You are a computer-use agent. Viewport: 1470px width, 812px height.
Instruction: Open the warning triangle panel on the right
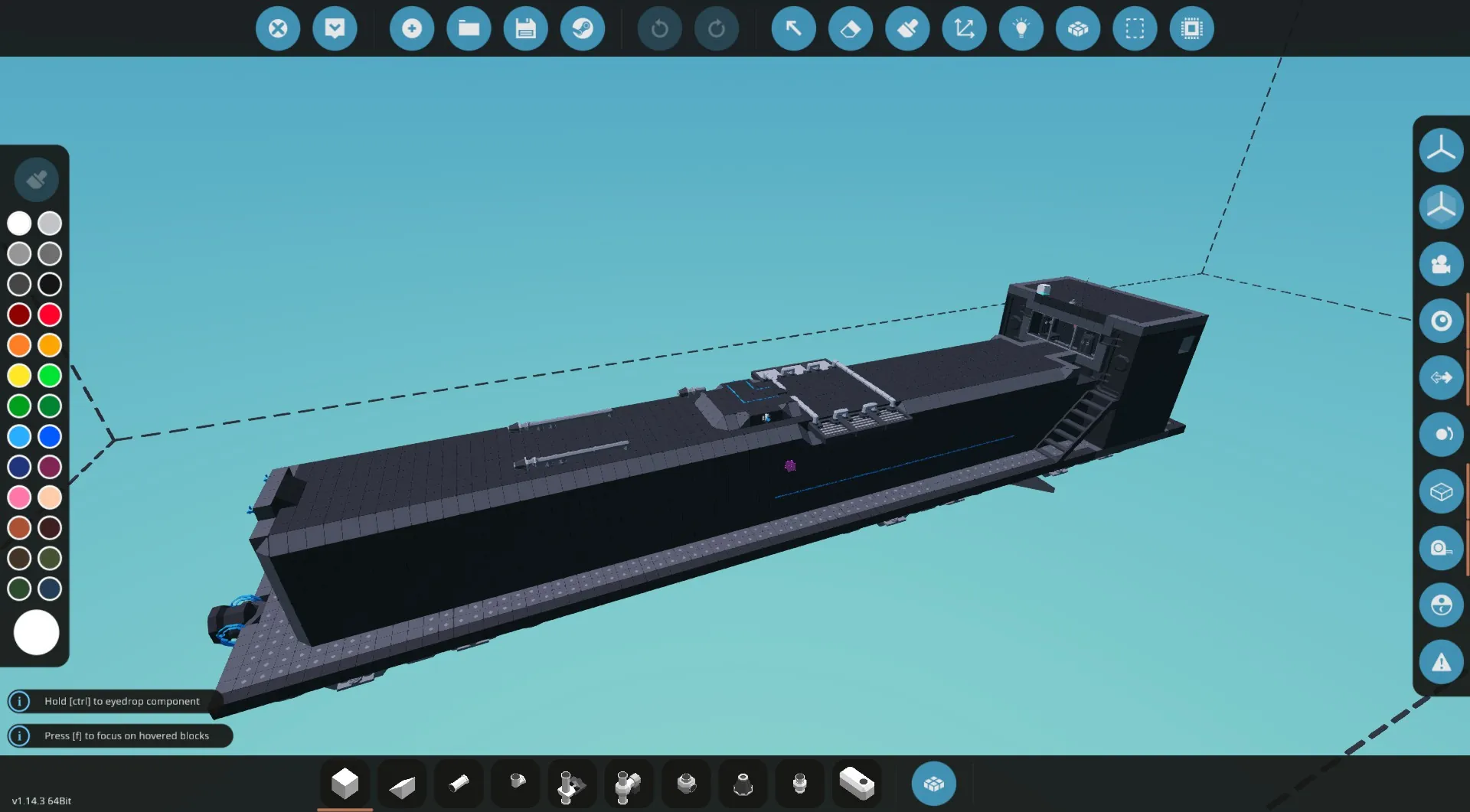1441,662
